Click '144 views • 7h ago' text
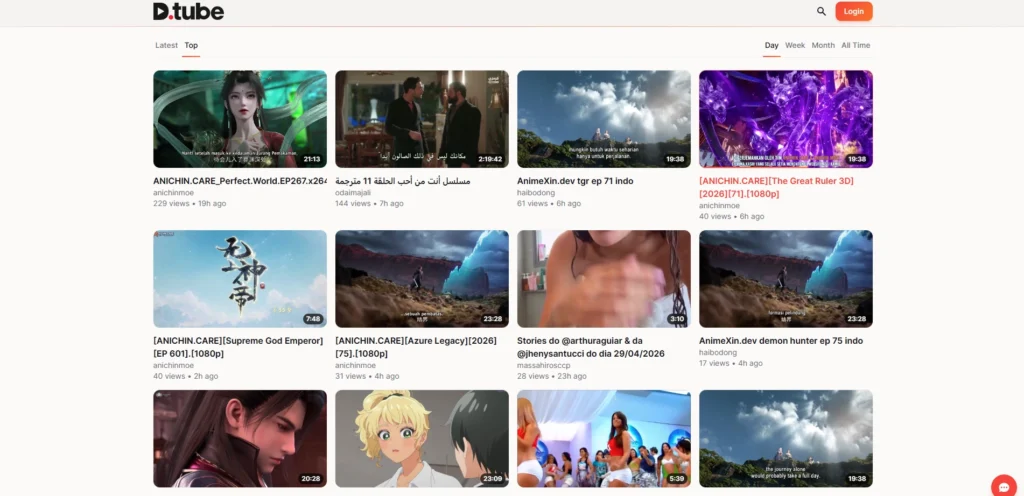 point(370,204)
